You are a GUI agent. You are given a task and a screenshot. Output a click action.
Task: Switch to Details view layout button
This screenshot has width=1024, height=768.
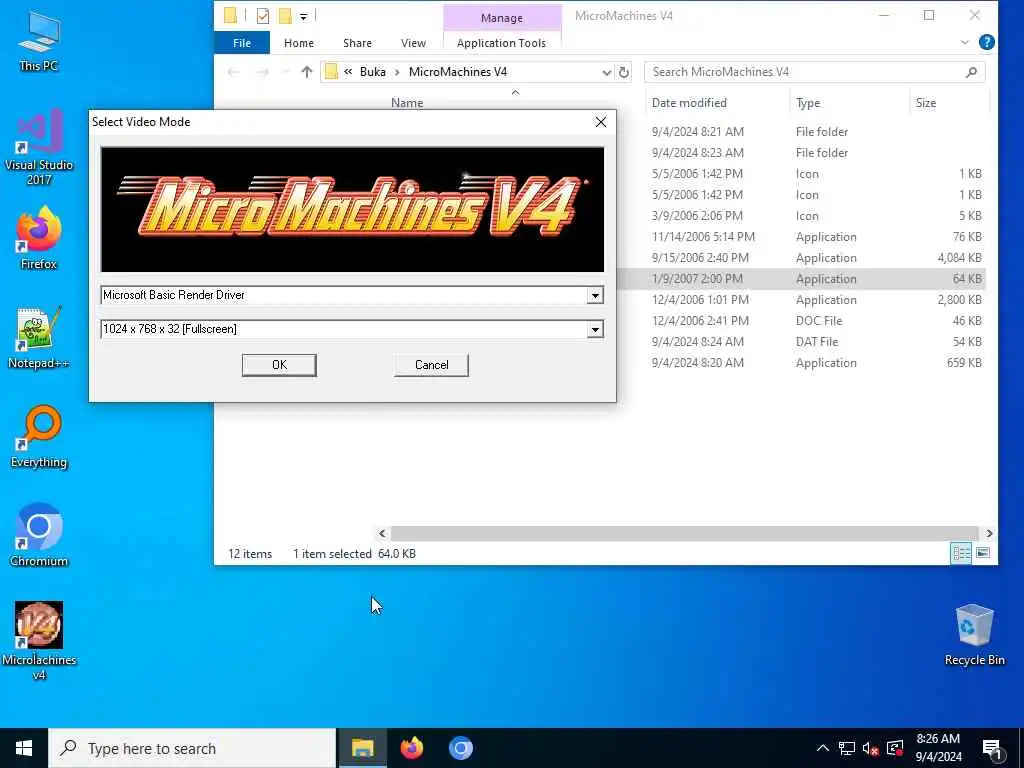(961, 554)
